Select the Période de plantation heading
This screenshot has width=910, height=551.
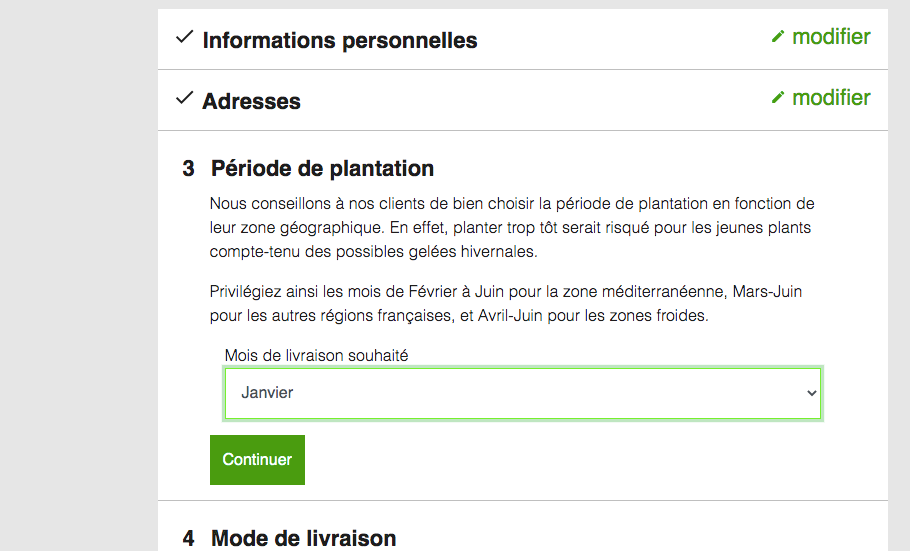point(322,168)
